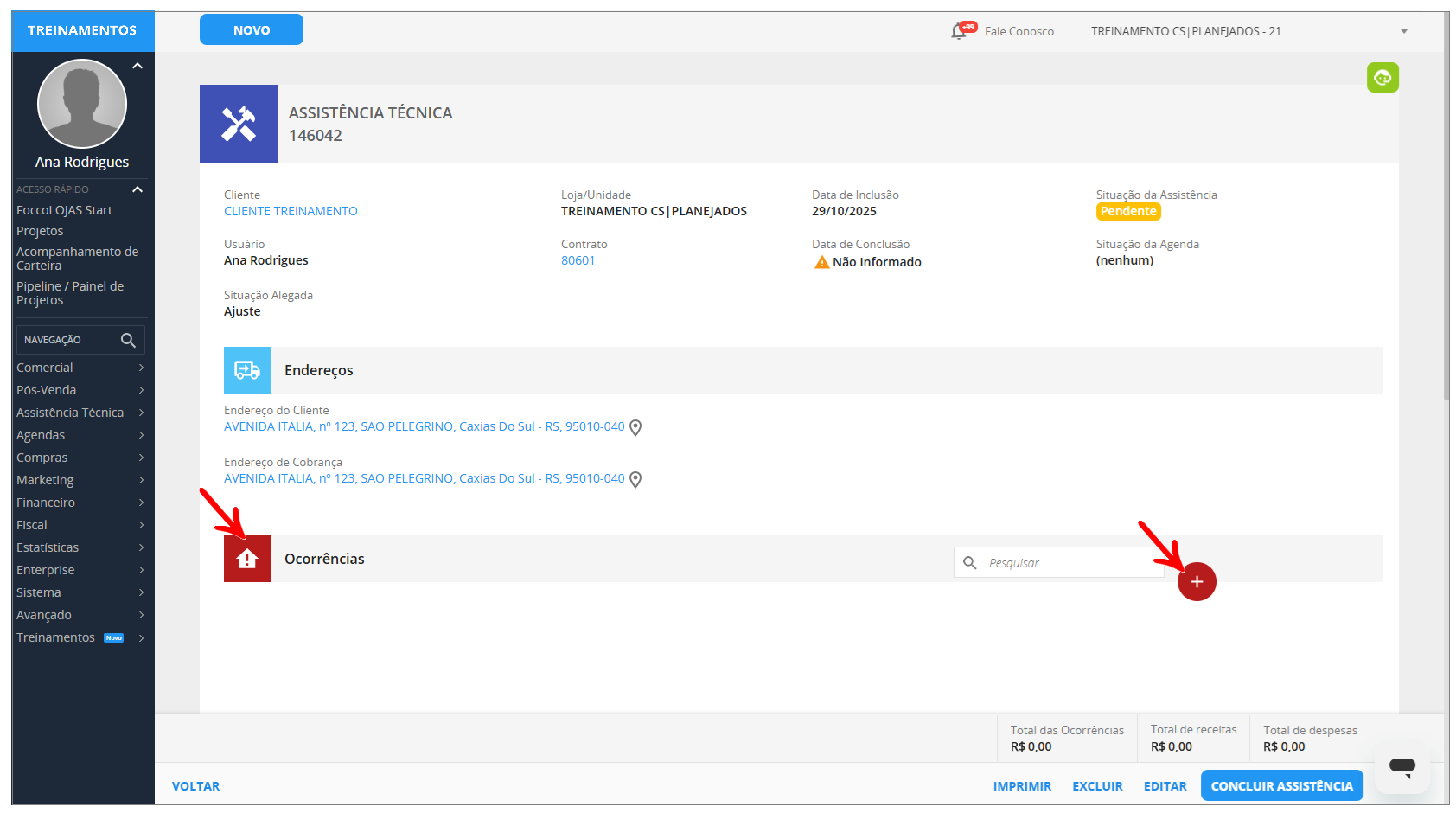1456x813 pixels.
Task: Expand the Financeiro menu
Action: [80, 503]
